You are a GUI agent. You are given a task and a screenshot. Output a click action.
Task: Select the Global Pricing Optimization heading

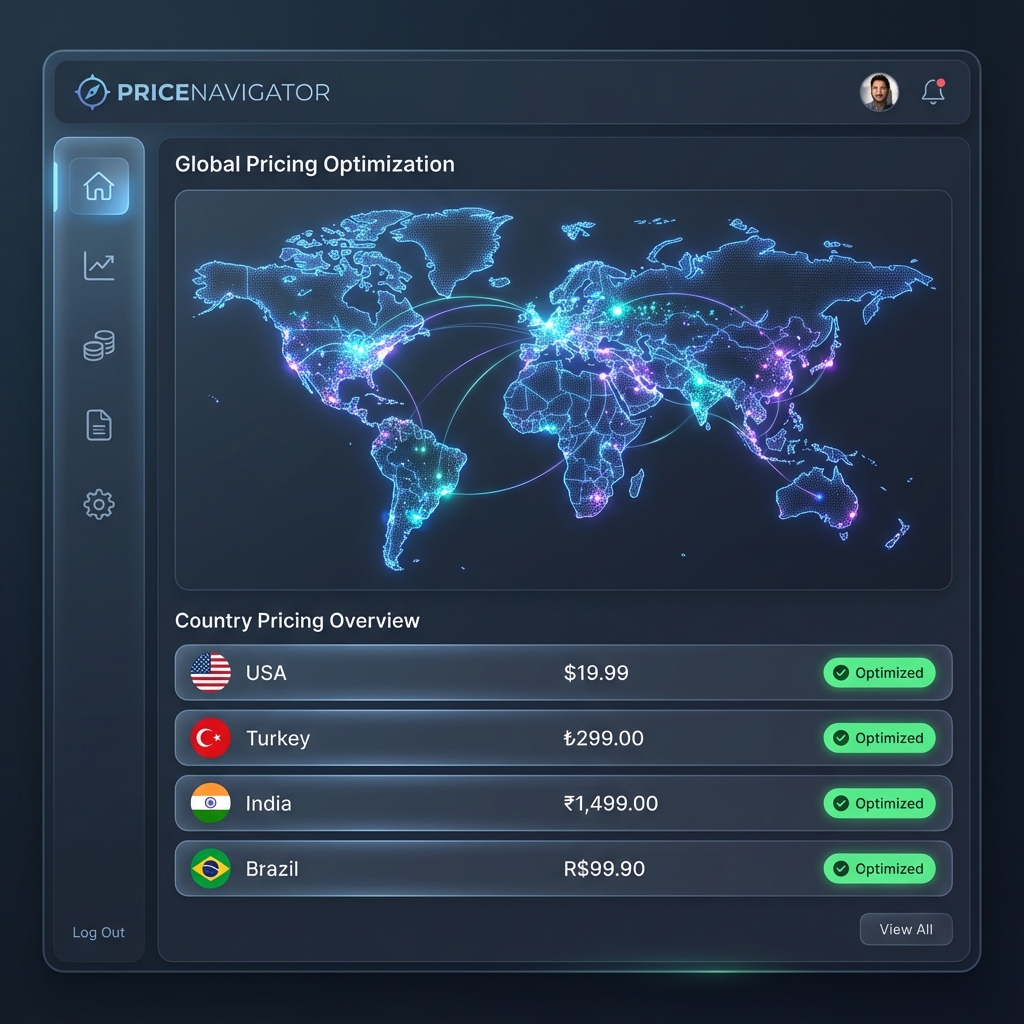coord(314,164)
